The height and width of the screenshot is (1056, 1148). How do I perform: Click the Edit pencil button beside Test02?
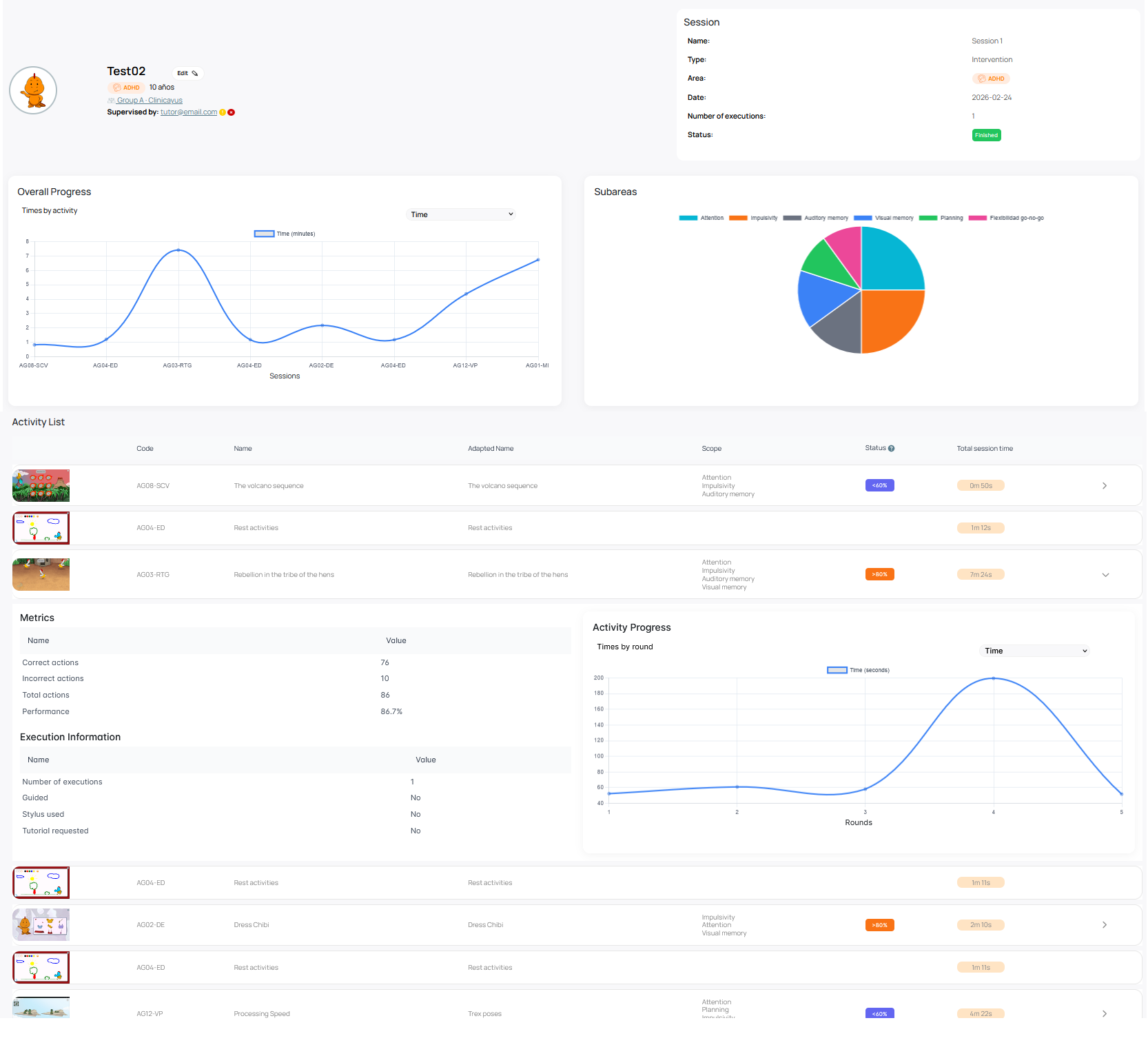pos(187,73)
